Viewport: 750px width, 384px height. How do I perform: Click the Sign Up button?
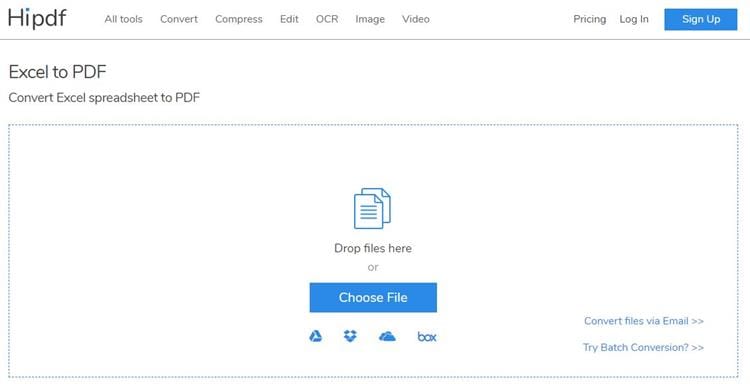pyautogui.click(x=701, y=19)
